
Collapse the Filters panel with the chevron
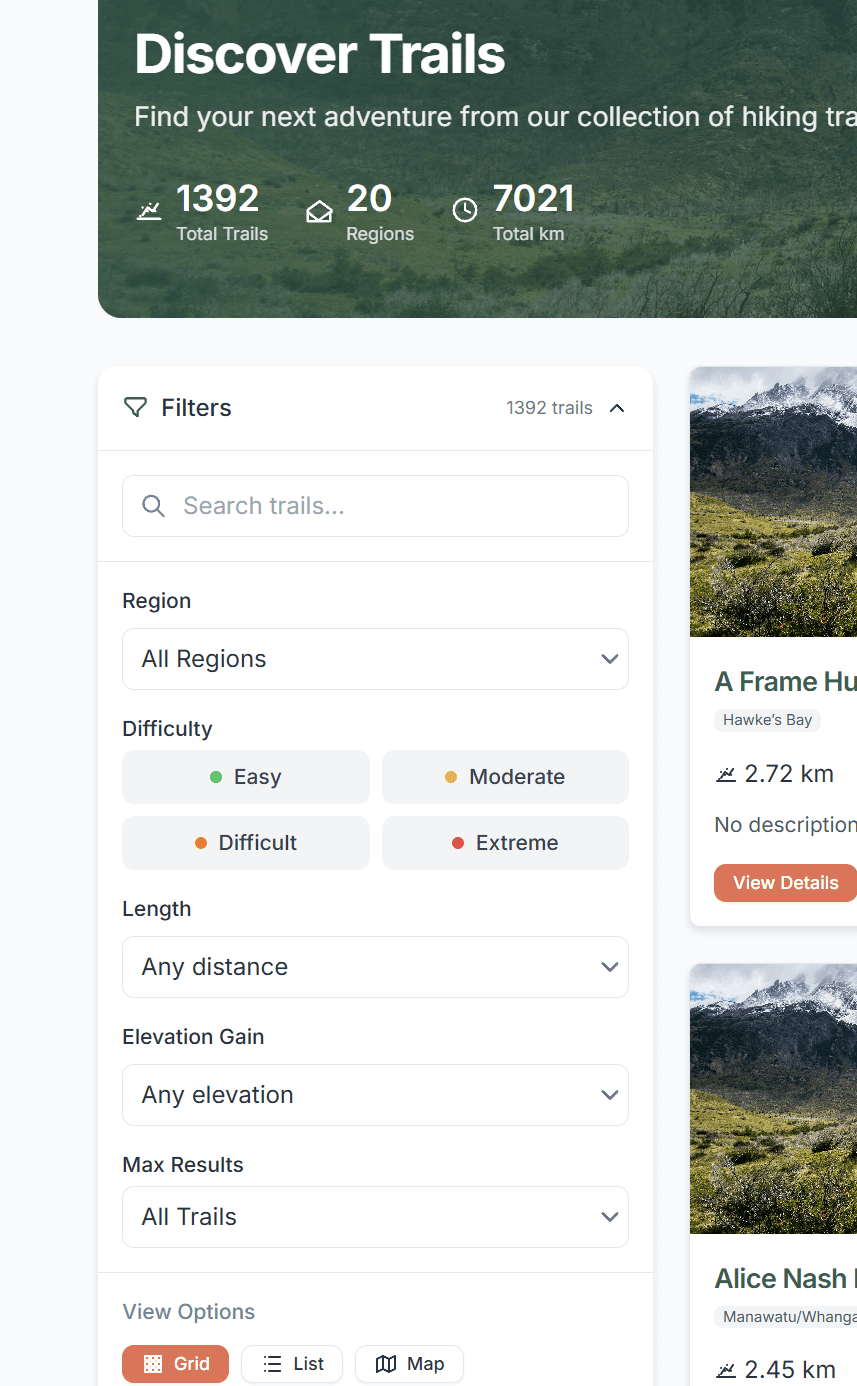(617, 408)
